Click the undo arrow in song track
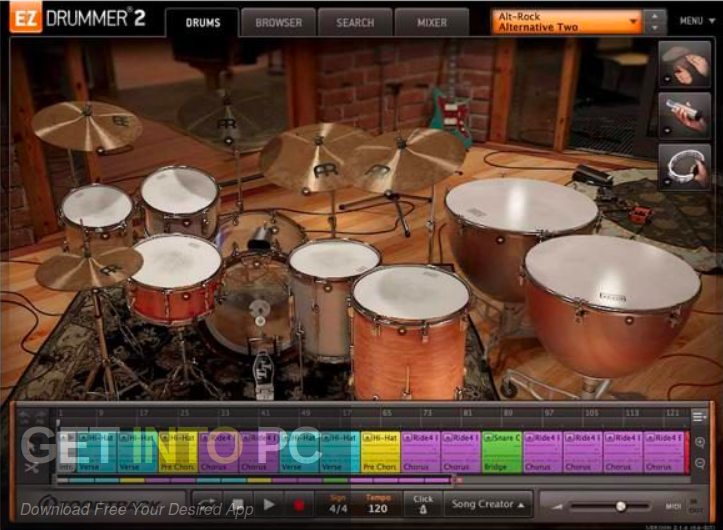Viewport: 723px width, 530px height. [24, 415]
